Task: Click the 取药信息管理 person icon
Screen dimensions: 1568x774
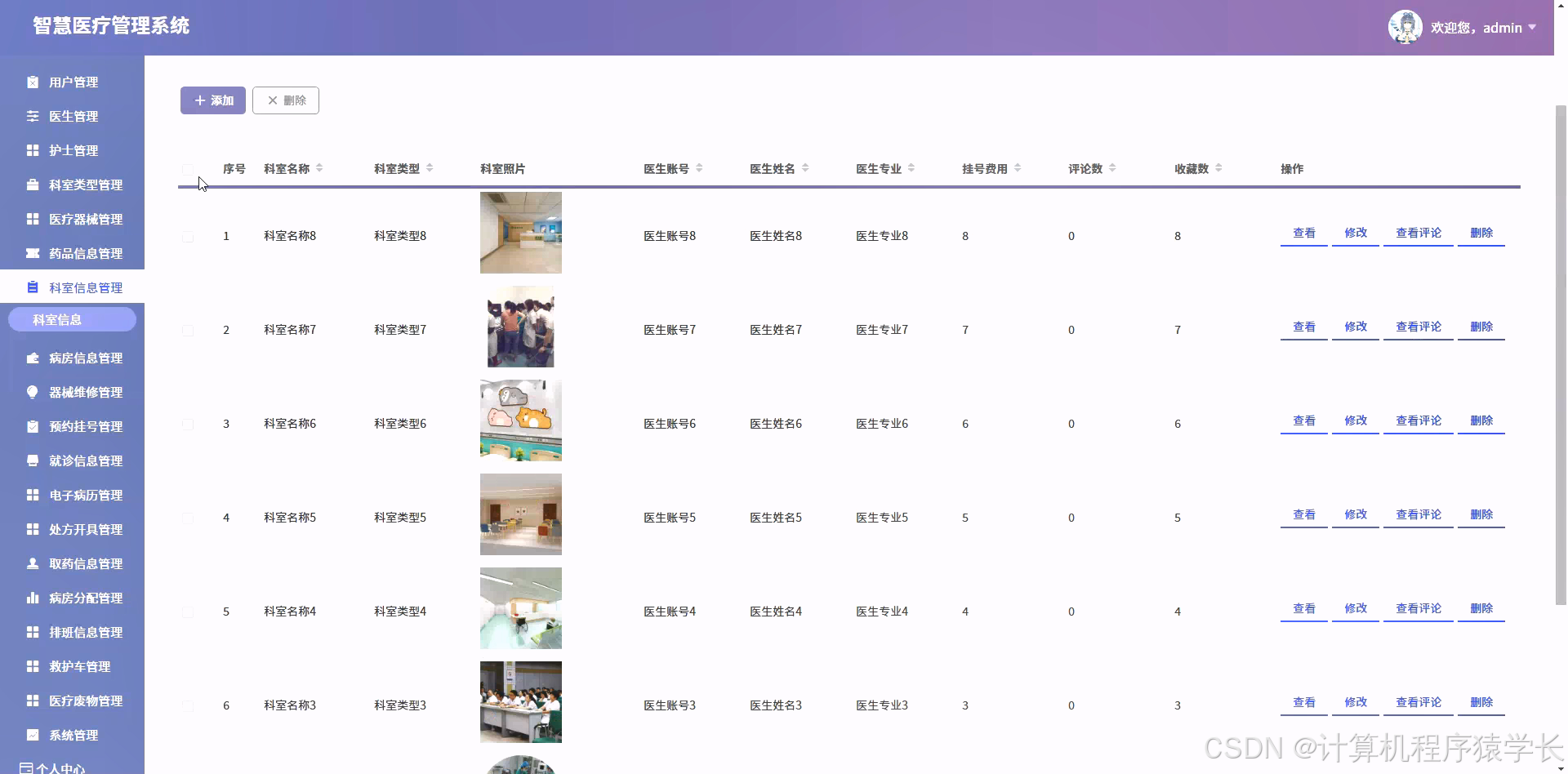Action: [33, 563]
